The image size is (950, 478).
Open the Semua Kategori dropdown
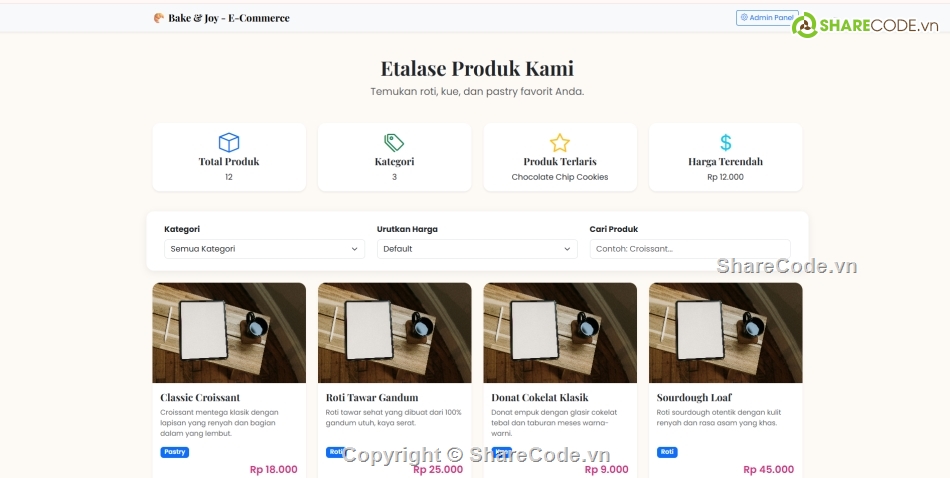coord(264,249)
